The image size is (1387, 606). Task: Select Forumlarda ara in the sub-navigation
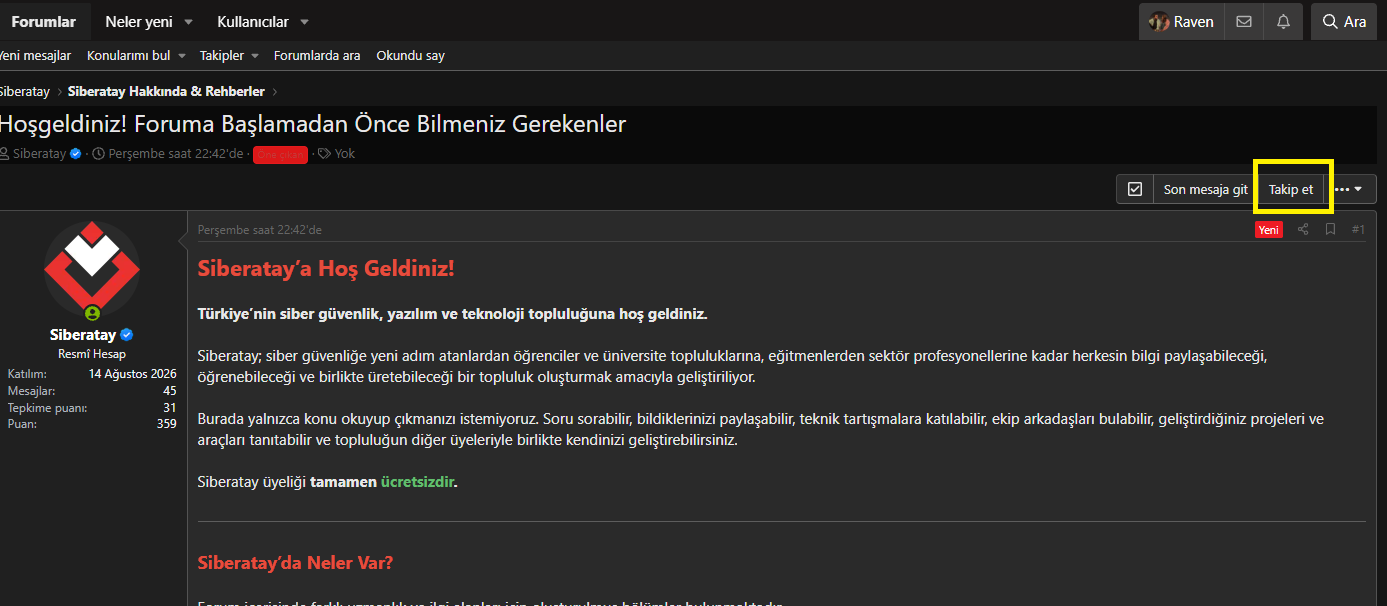(317, 56)
